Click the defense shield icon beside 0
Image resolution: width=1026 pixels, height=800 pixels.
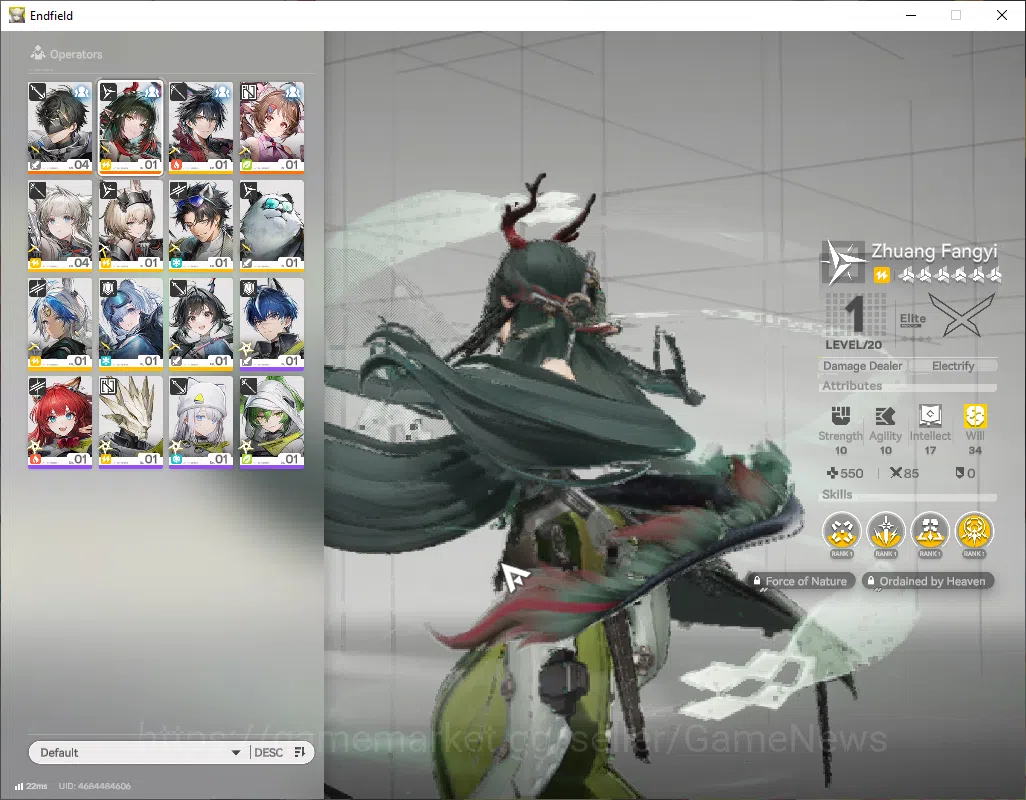click(960, 473)
